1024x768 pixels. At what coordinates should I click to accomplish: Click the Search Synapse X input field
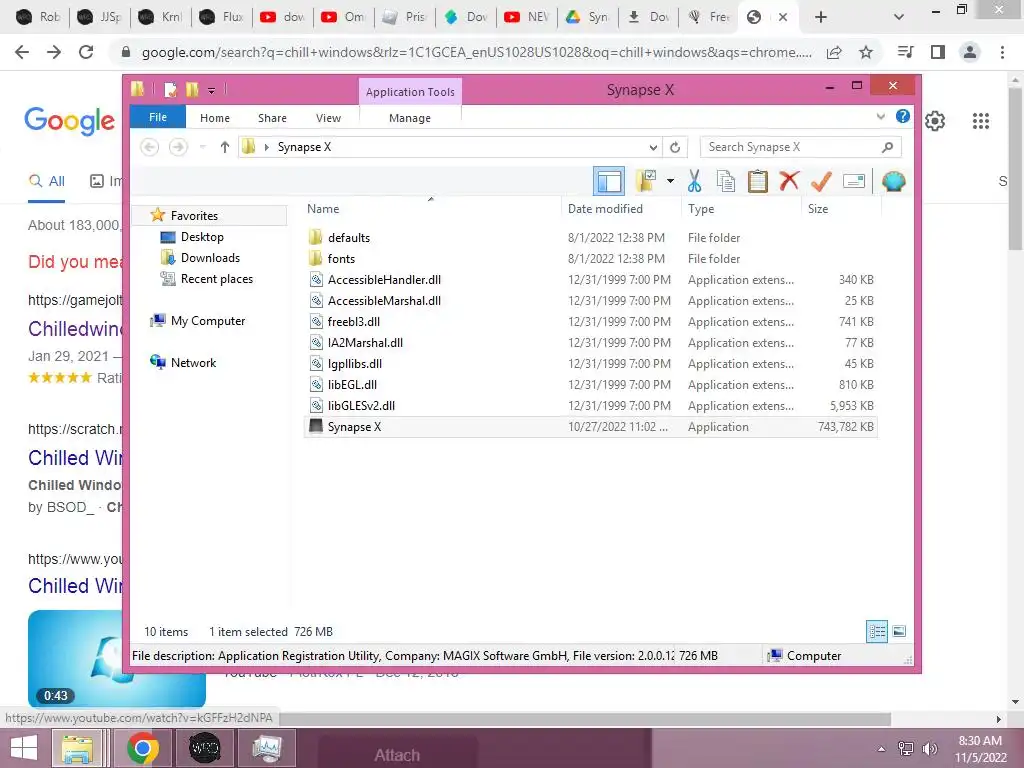pyautogui.click(x=800, y=147)
